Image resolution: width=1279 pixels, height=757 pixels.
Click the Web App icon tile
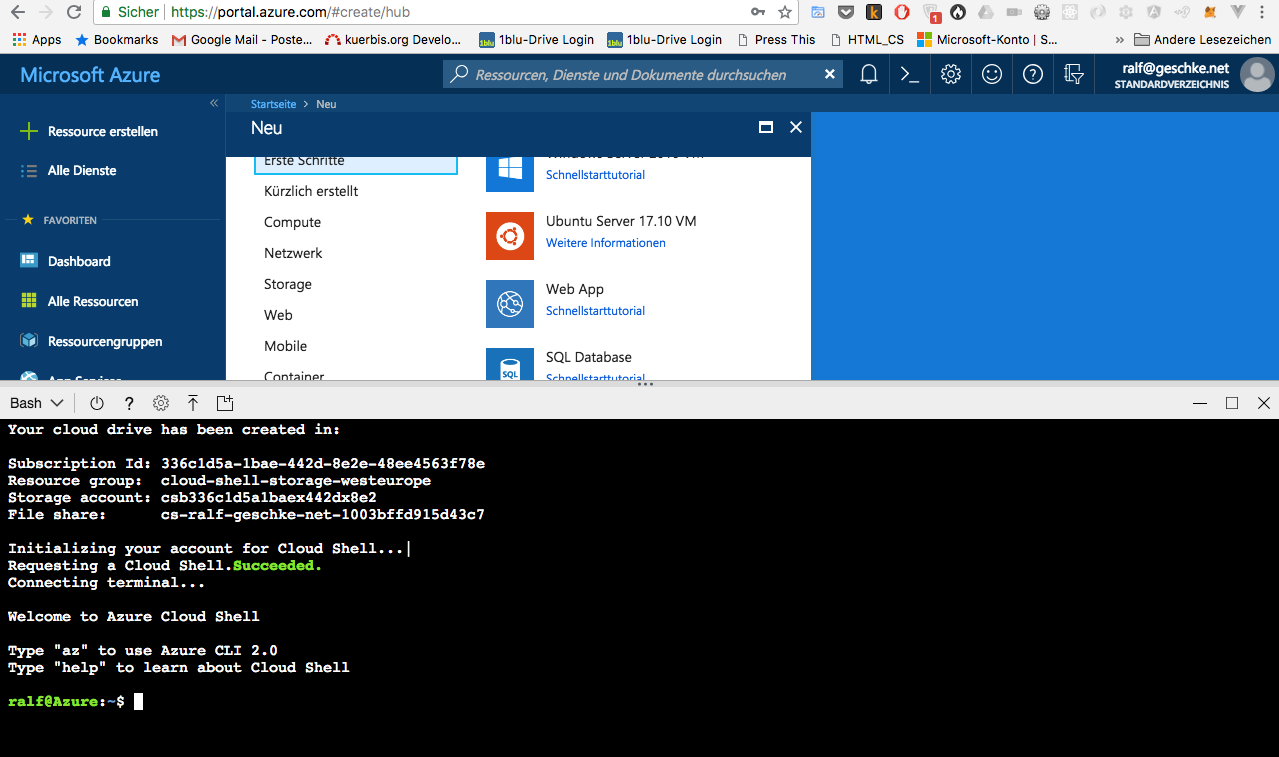pyautogui.click(x=510, y=304)
